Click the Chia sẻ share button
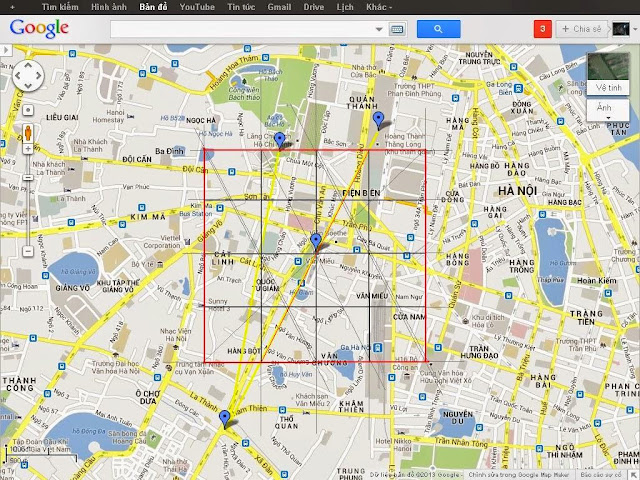 click(x=582, y=29)
